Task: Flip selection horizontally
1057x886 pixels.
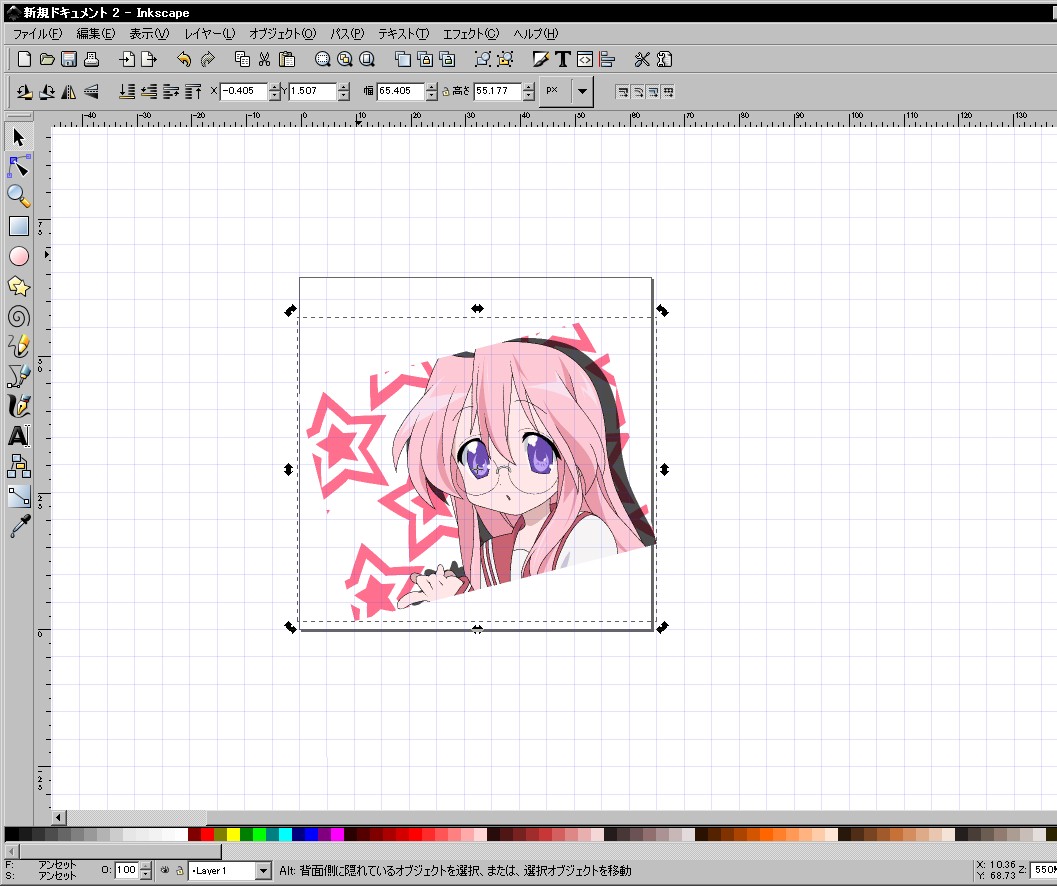Action: pos(69,91)
